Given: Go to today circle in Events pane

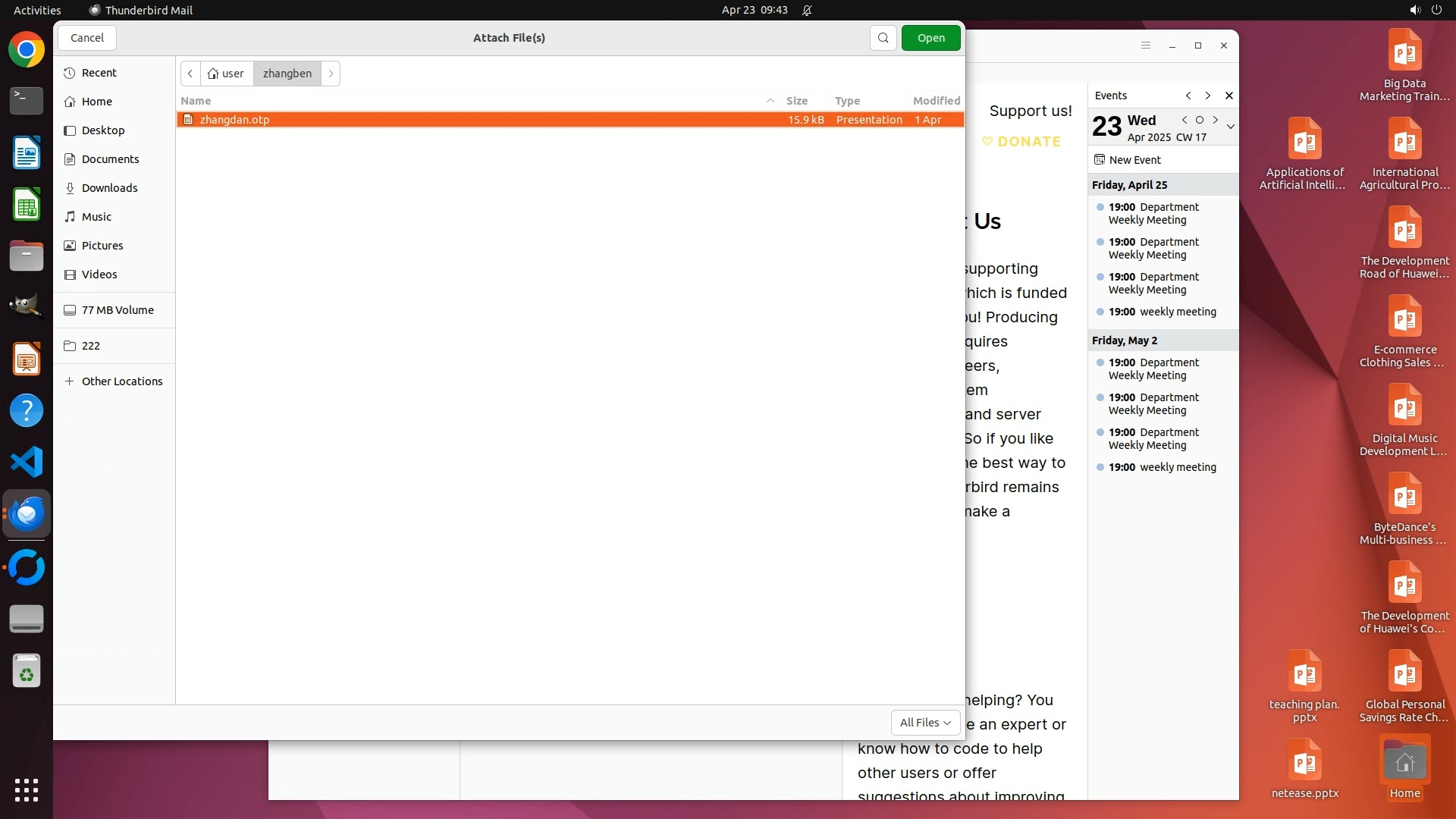Looking at the screenshot, I should coord(1199,120).
